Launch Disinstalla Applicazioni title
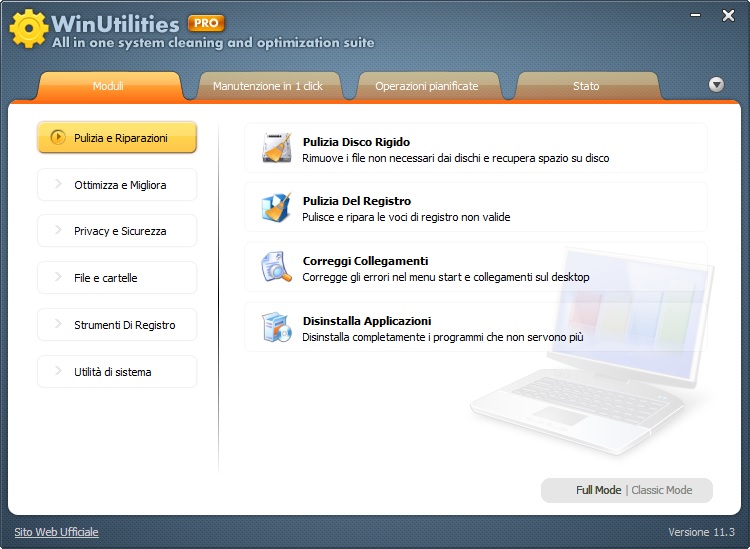Viewport: 750px width, 549px height. pos(367,321)
